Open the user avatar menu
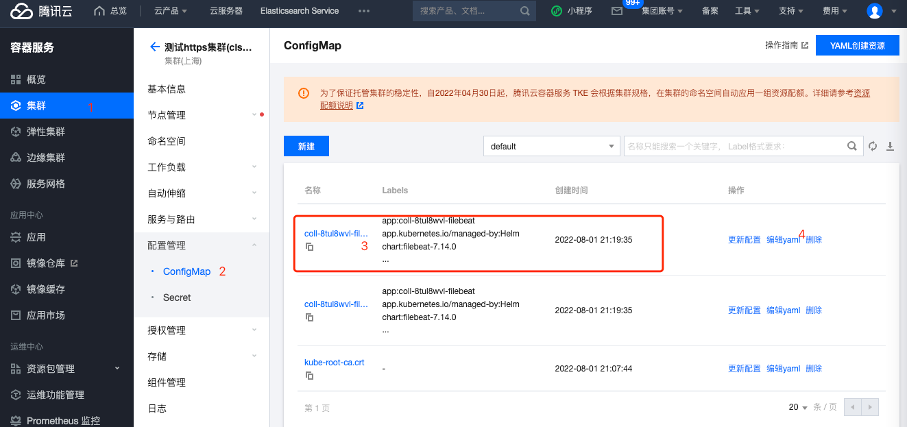This screenshot has width=908, height=428. (874, 10)
